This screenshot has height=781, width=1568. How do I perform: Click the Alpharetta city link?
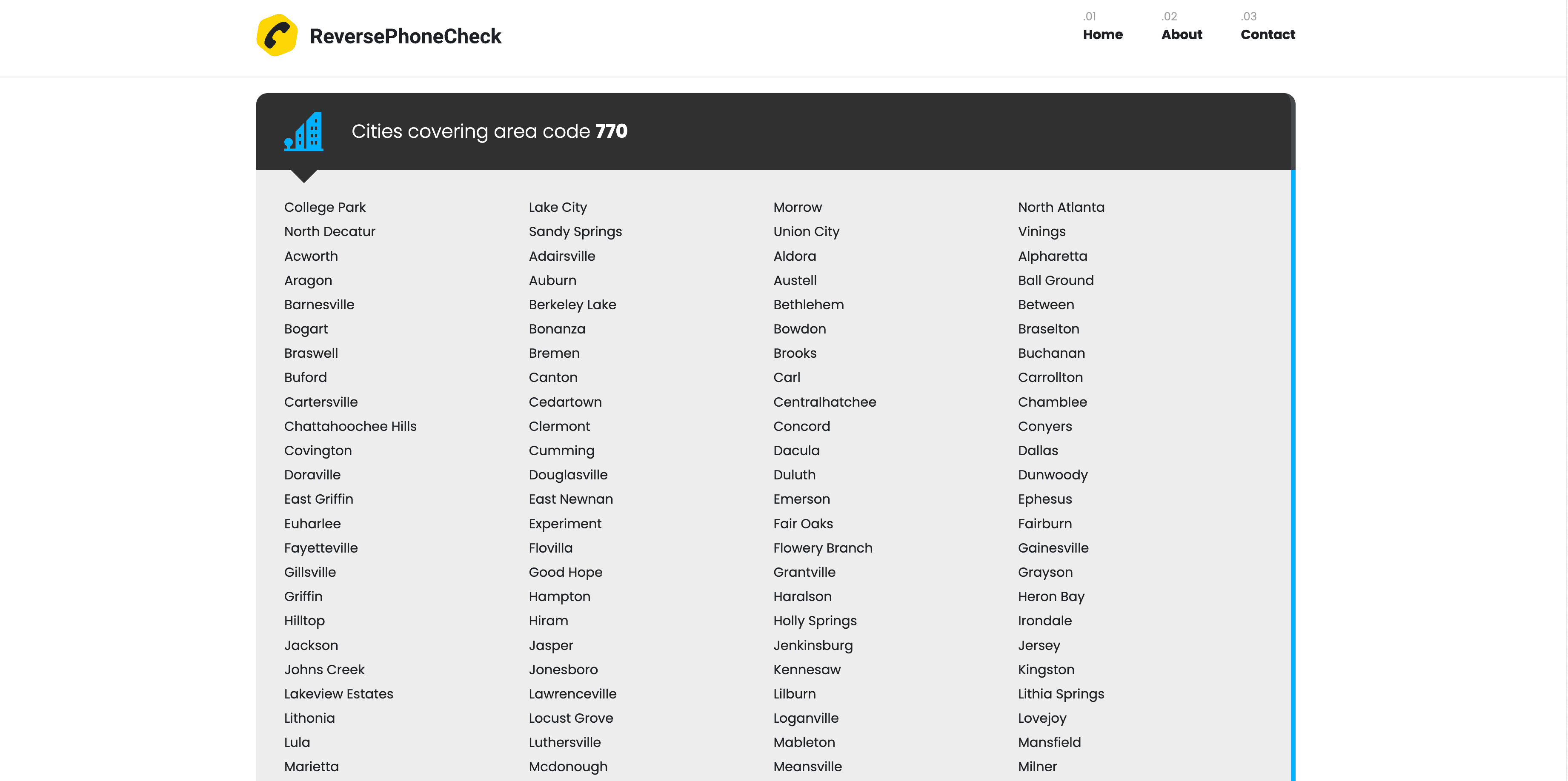1053,256
